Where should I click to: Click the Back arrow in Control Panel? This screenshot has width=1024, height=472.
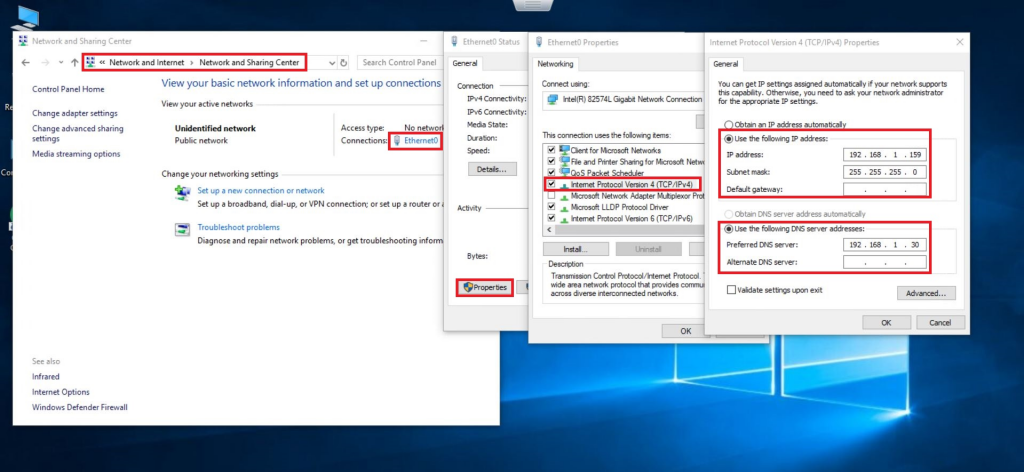[25, 62]
